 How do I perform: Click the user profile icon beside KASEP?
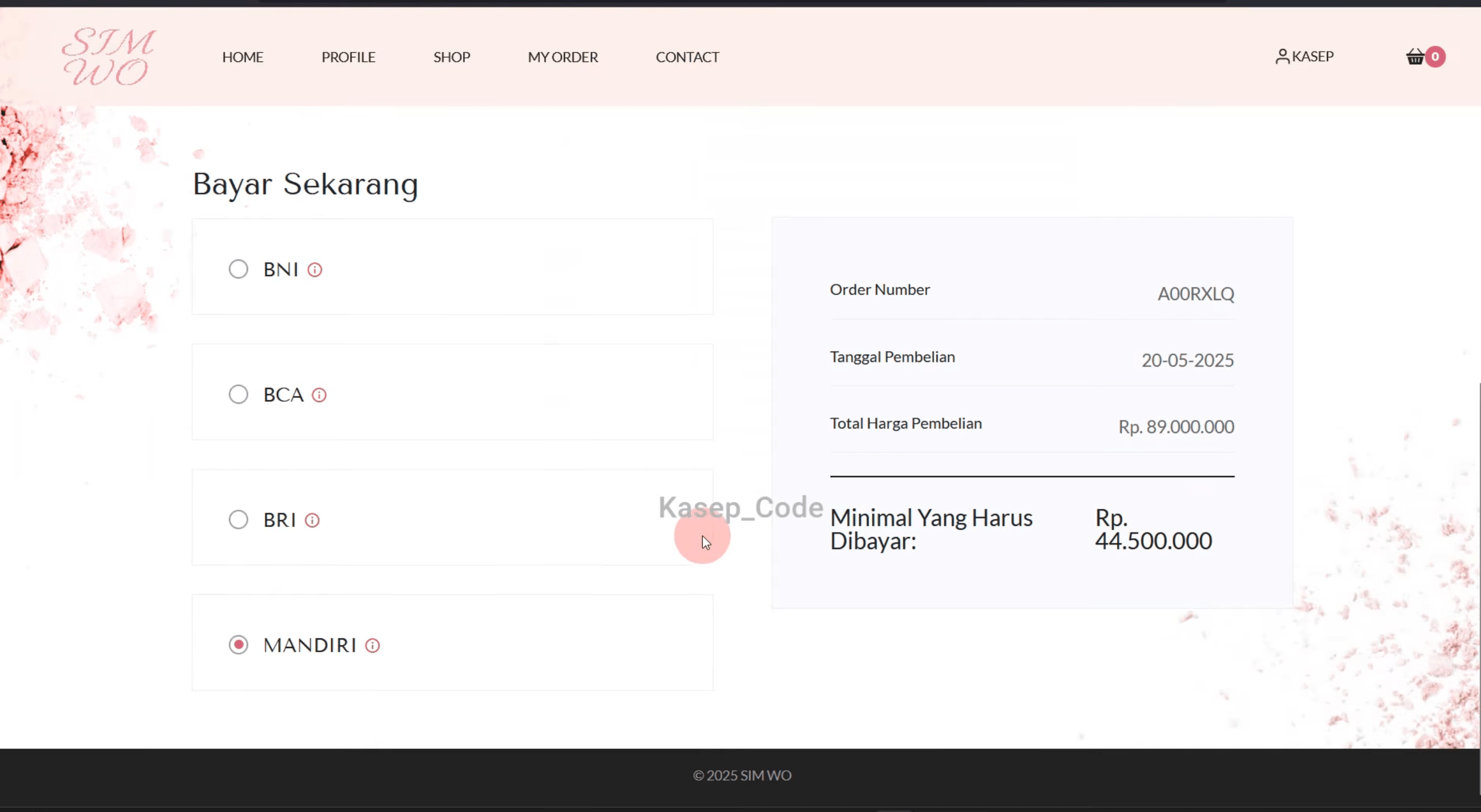pyautogui.click(x=1282, y=56)
